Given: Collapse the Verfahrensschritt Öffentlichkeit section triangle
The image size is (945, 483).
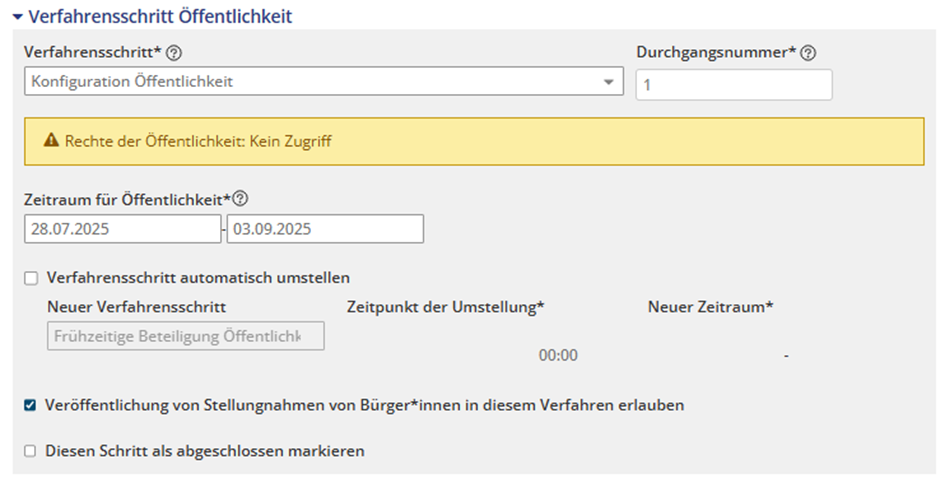Looking at the screenshot, I should [17, 17].
